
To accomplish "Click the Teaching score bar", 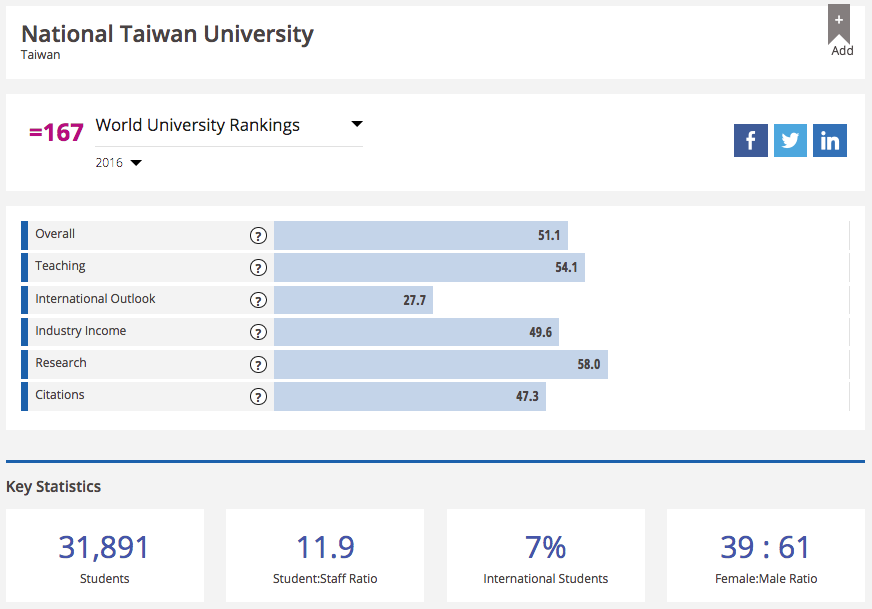I will 428,268.
